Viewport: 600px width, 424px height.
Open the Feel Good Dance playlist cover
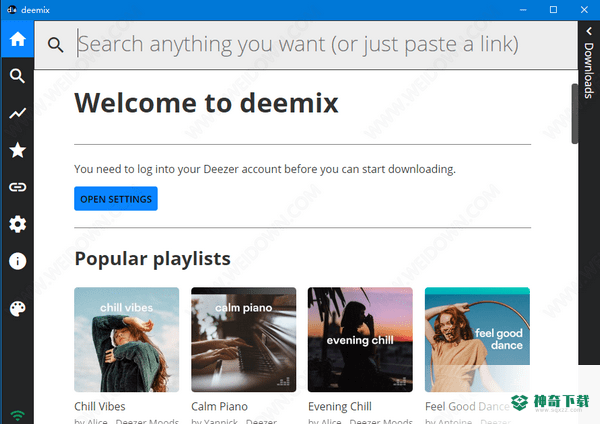(477, 339)
